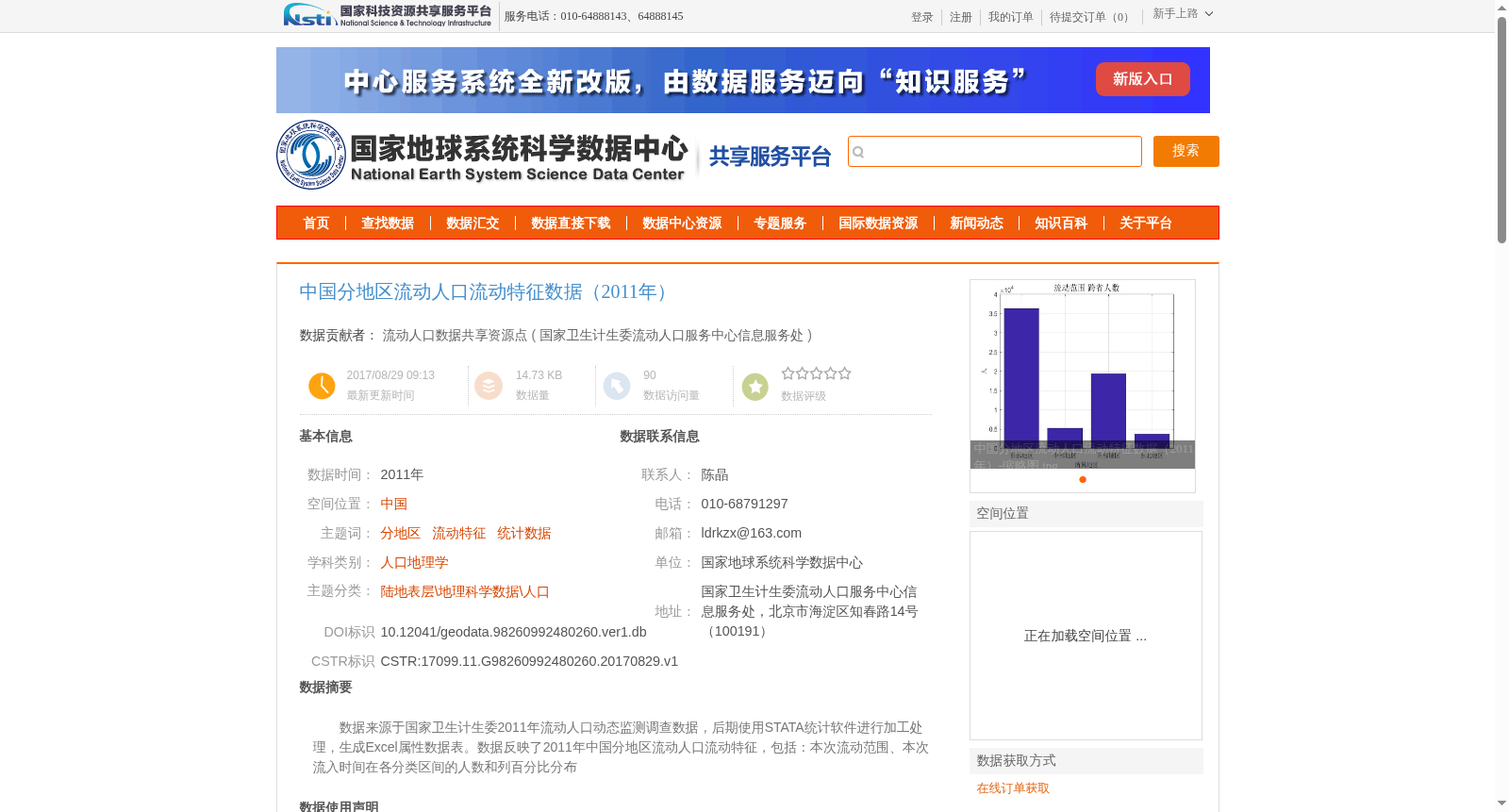Click the 数据获取方式 panel header
Viewport: 1509px width, 812px height.
(x=1086, y=760)
